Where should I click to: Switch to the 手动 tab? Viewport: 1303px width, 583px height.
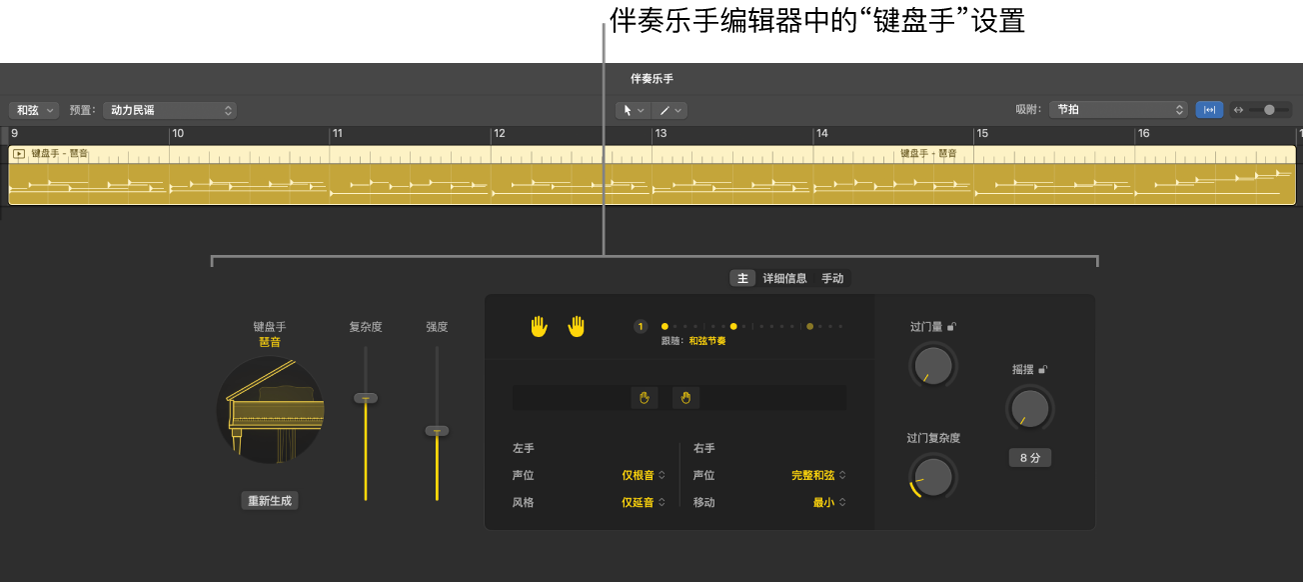(x=833, y=278)
